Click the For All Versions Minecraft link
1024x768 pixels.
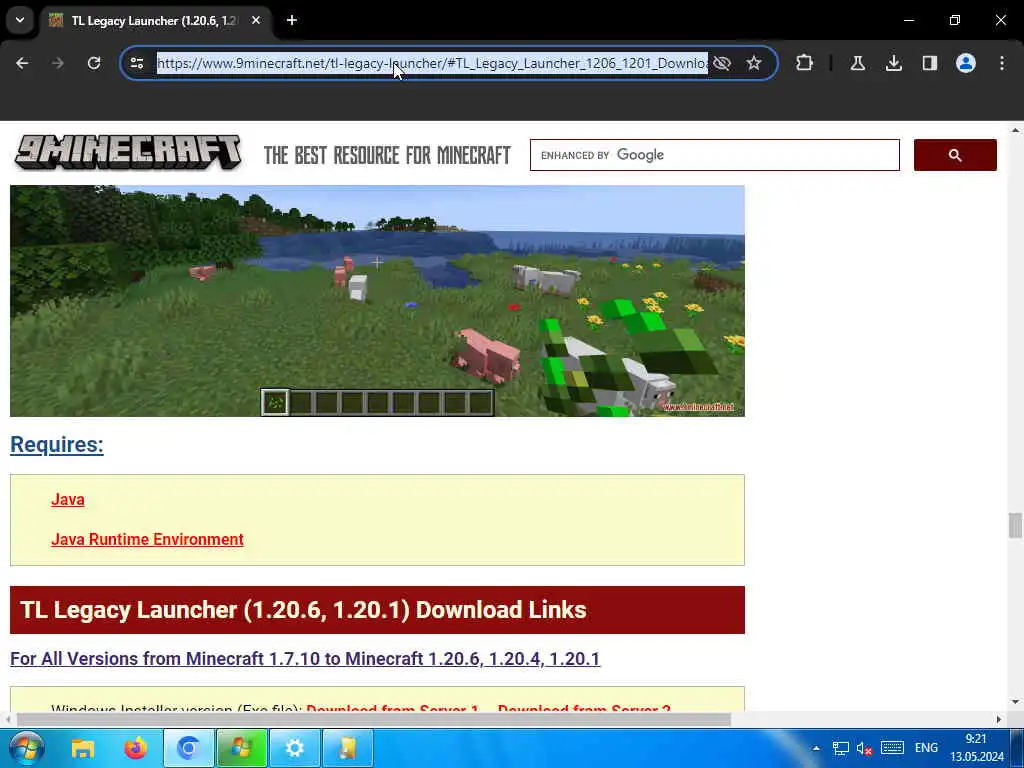click(x=305, y=658)
